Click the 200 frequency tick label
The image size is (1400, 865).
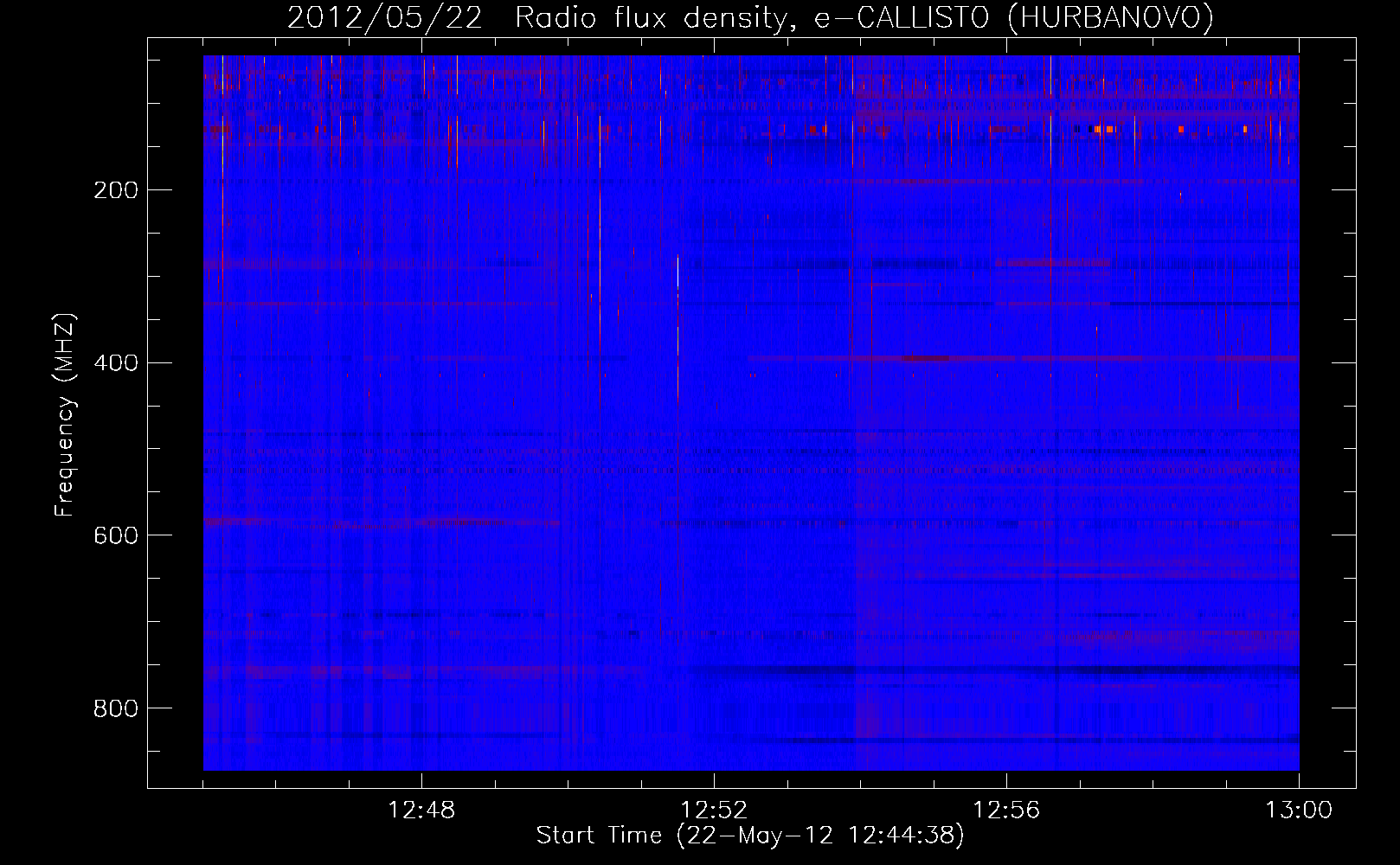115,190
